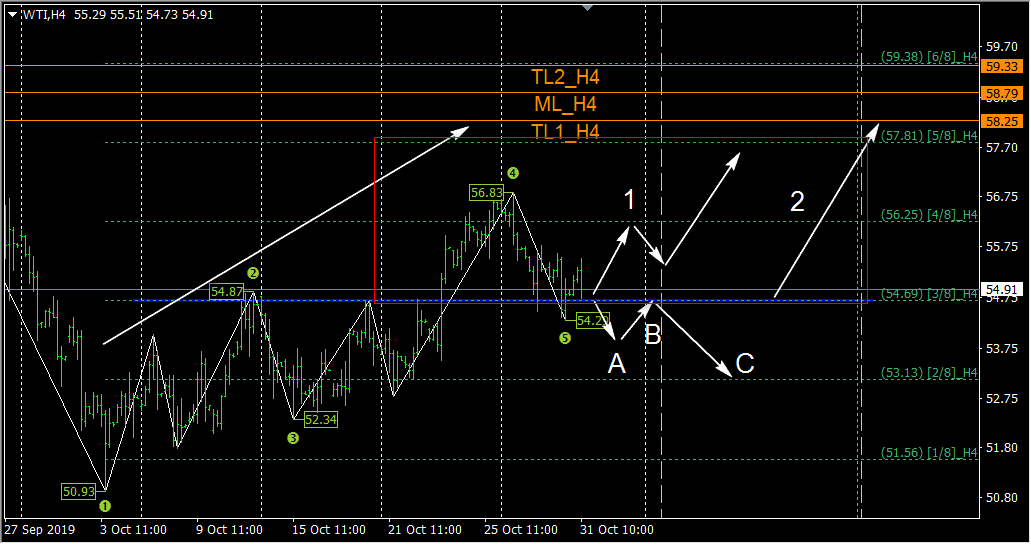
Task: Click the 52.34 swing low label
Action: pos(321,420)
